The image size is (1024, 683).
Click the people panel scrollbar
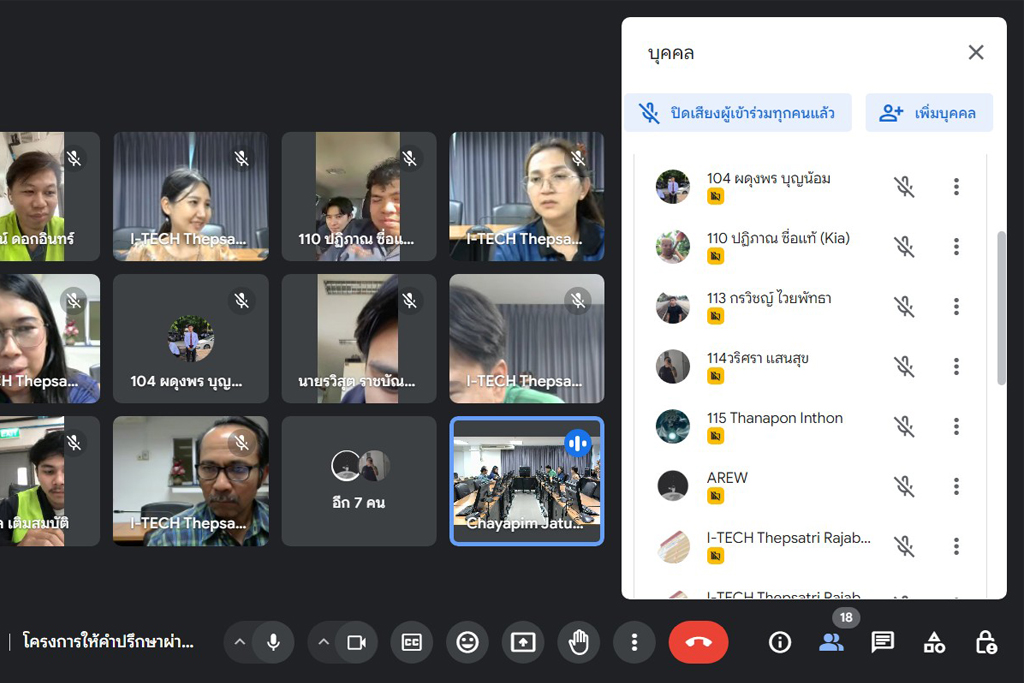1001,308
